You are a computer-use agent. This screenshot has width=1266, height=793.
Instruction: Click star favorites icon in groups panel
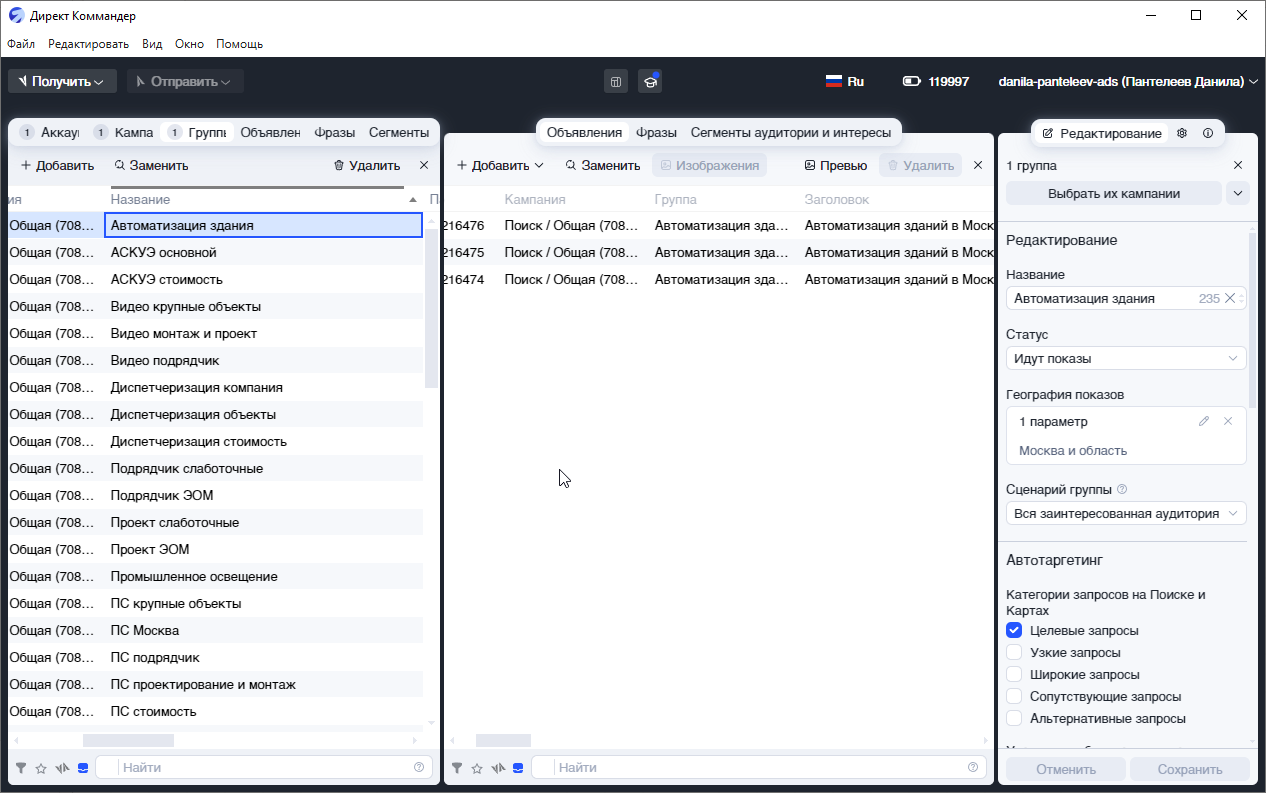[x=41, y=768]
